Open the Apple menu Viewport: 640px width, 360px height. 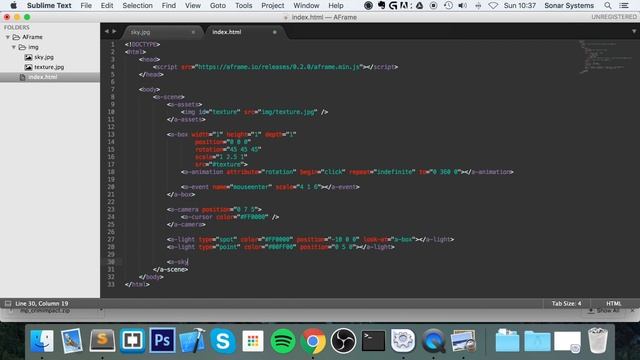coord(13,6)
